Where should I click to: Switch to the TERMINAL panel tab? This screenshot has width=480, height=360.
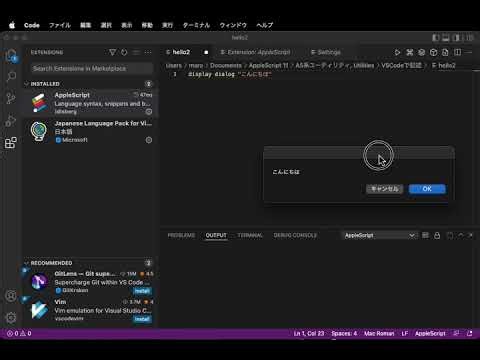(250, 235)
